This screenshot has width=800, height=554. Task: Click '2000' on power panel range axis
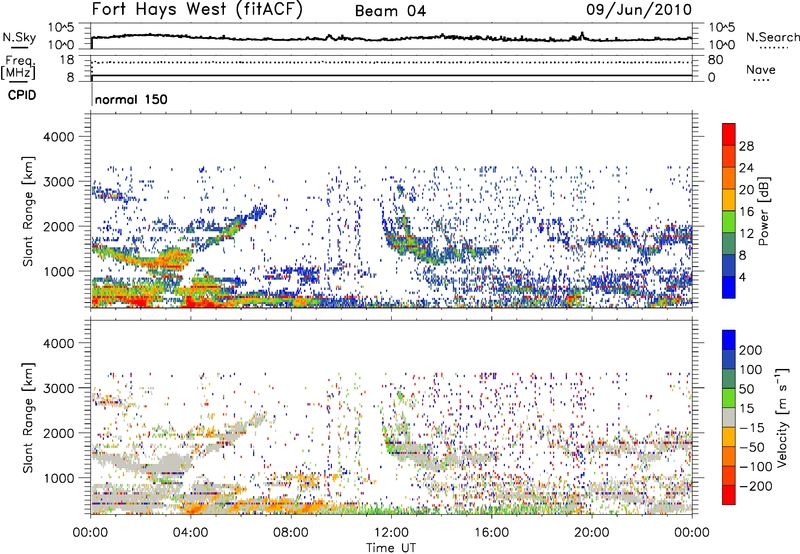(59, 226)
